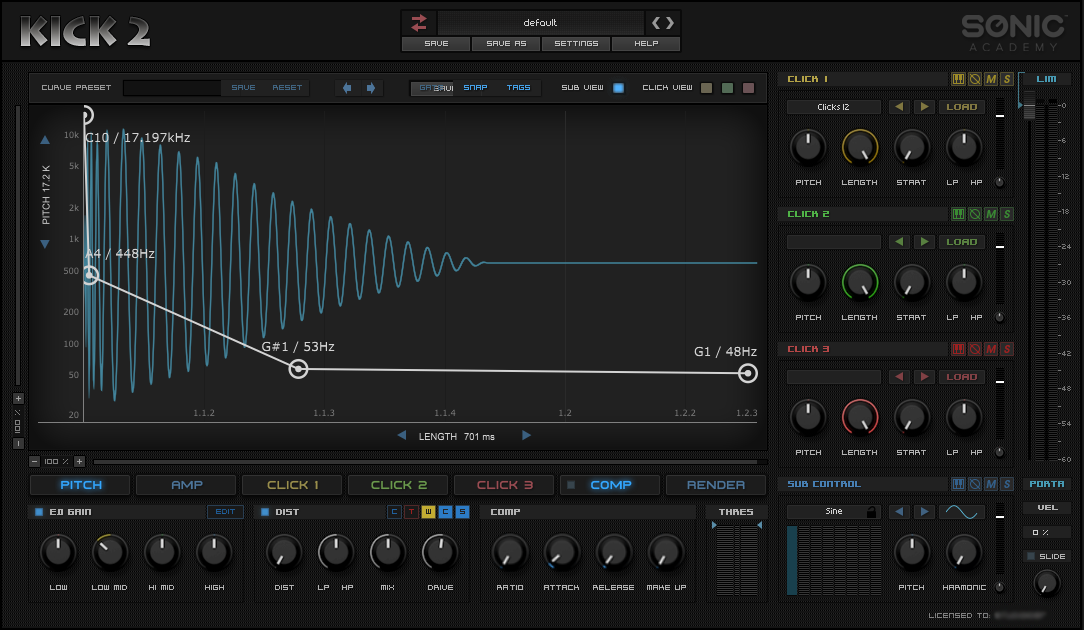Open the CLICK 3 tab
The image size is (1084, 630).
pyautogui.click(x=505, y=485)
